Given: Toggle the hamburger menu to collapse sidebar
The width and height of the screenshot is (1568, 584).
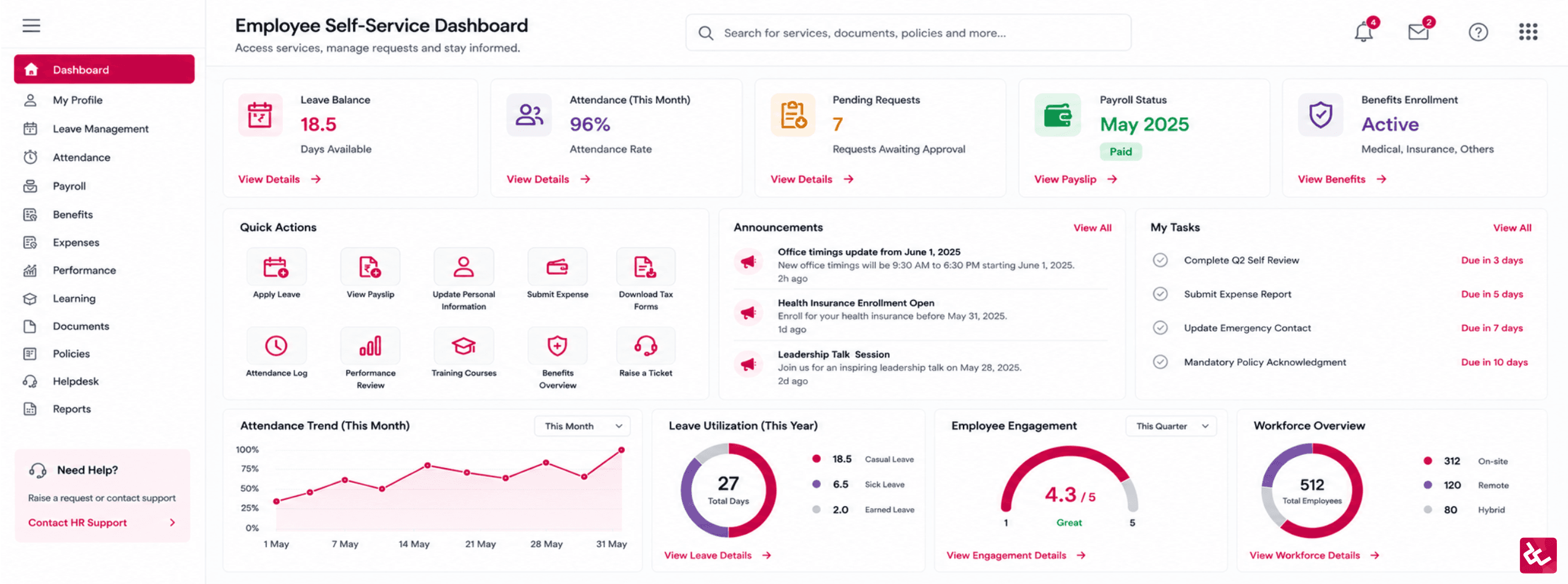Looking at the screenshot, I should click(31, 26).
